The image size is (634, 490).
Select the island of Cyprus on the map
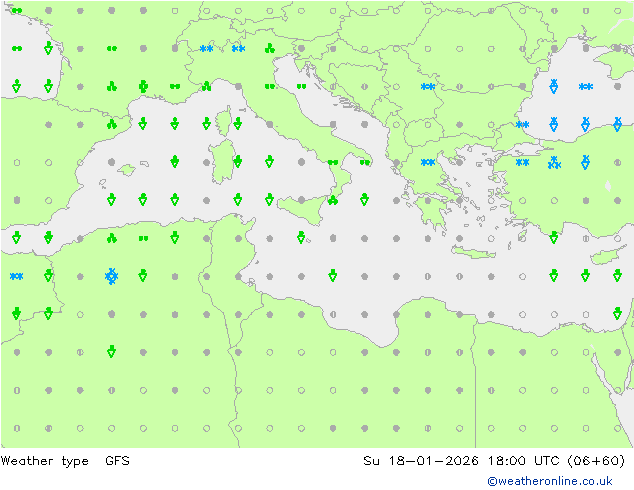pos(605,256)
